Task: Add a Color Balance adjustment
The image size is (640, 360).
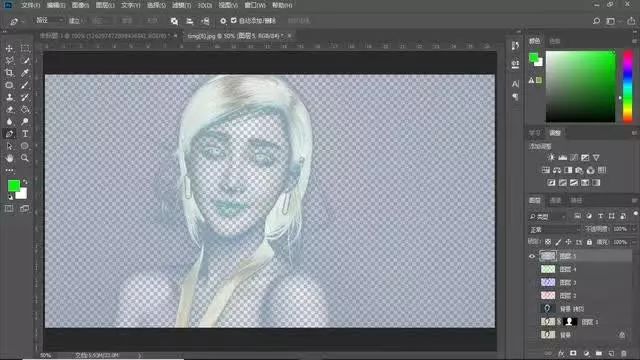Action: pyautogui.click(x=557, y=170)
